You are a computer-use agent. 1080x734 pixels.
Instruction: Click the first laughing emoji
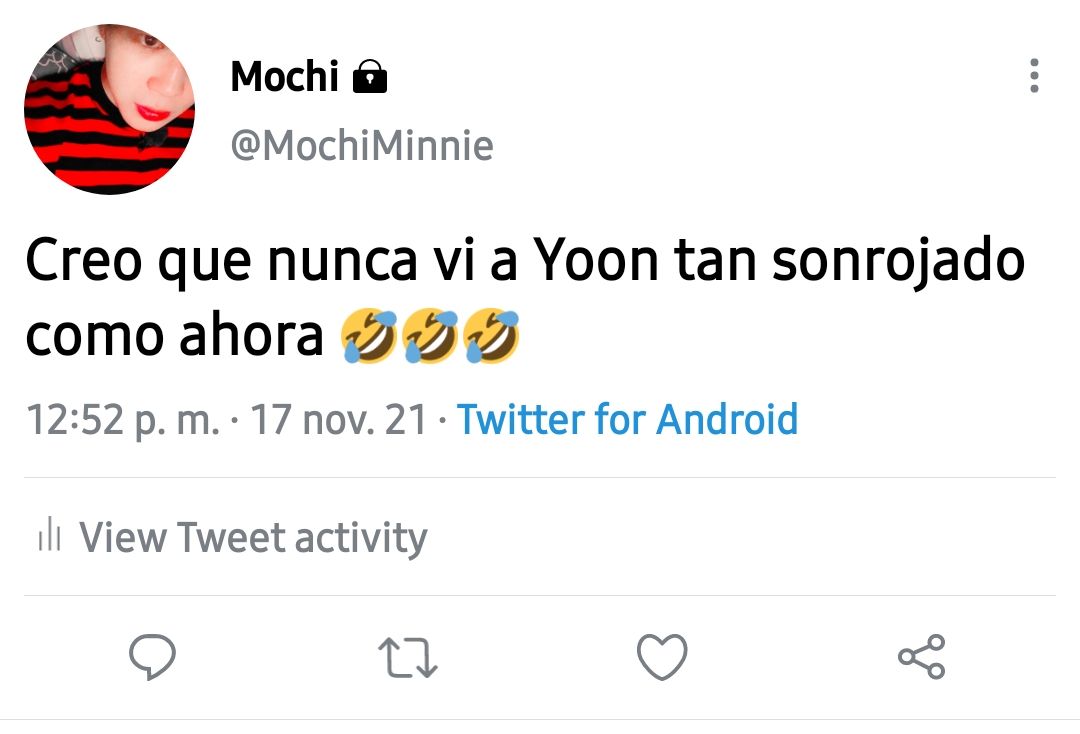(x=369, y=335)
